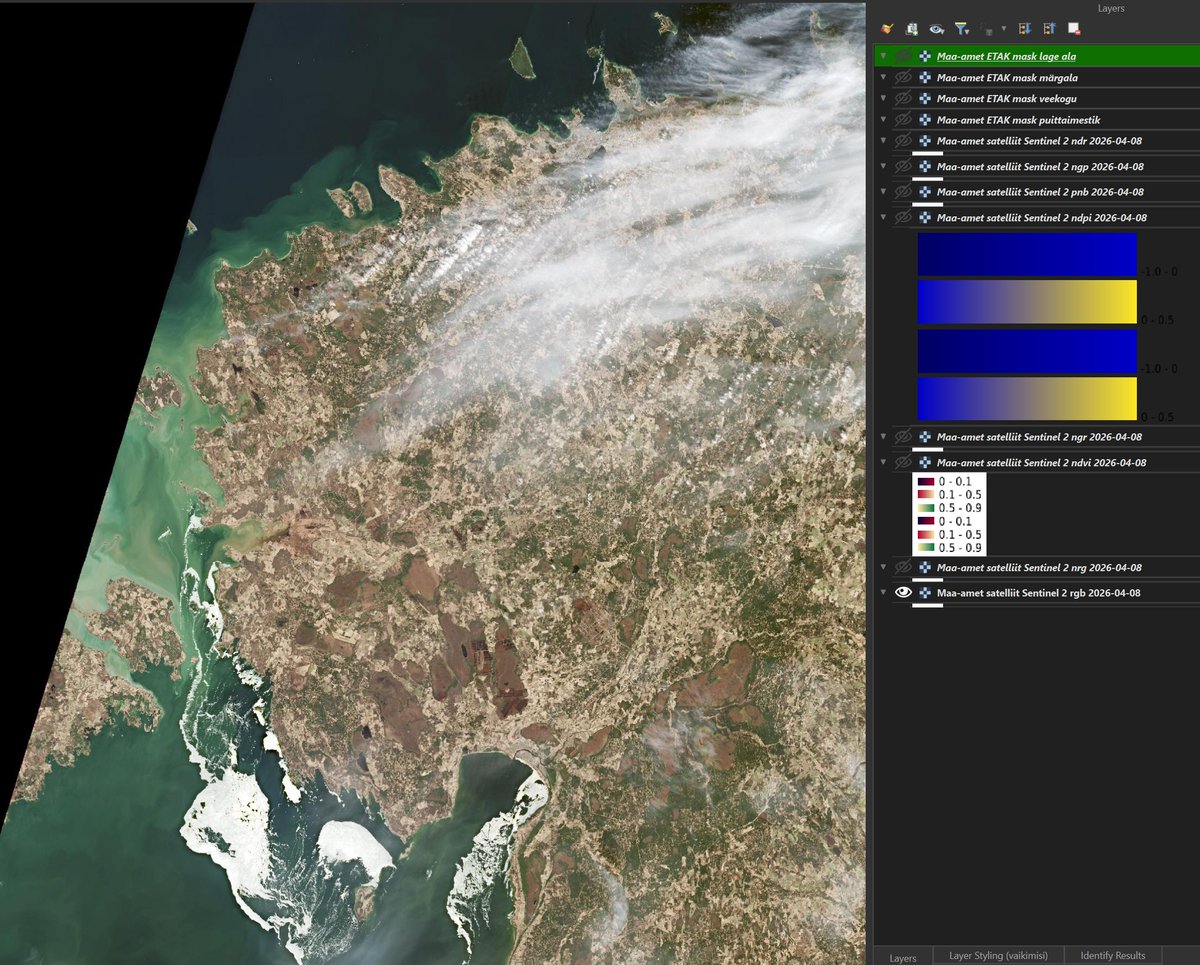The height and width of the screenshot is (965, 1200).
Task: Collapse the Sentinel 2 rgb layer
Action: point(883,592)
